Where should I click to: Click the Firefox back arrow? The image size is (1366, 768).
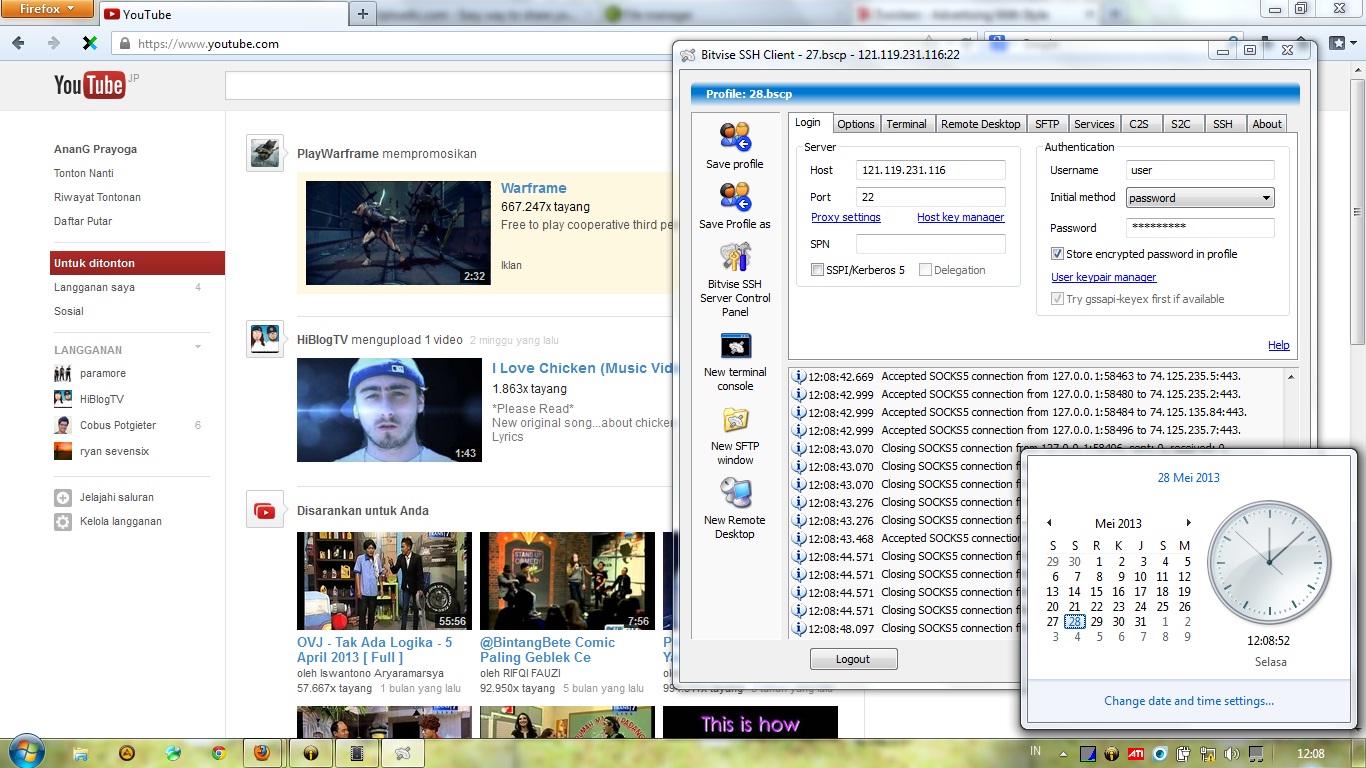(18, 43)
